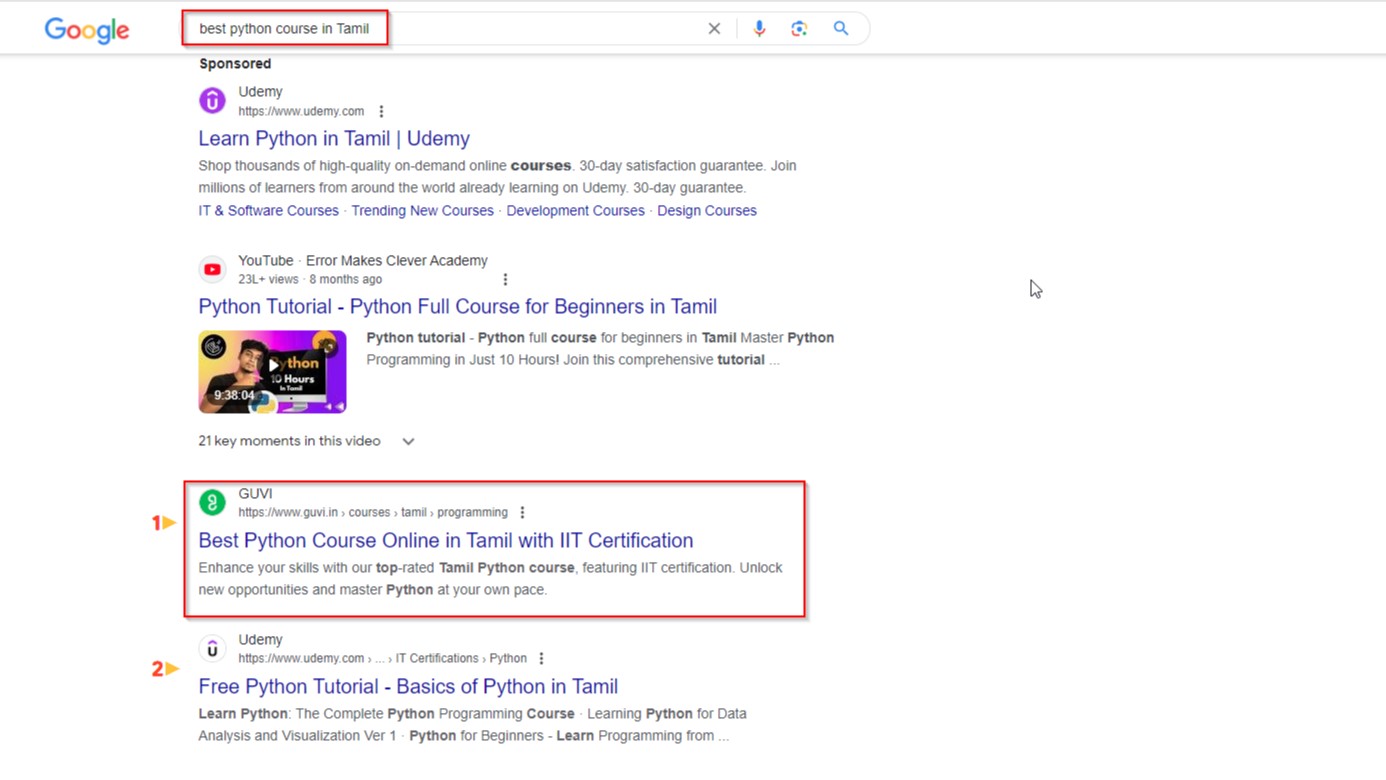
Task: Click the Udemy favicon on the sponsored result
Action: (211, 100)
